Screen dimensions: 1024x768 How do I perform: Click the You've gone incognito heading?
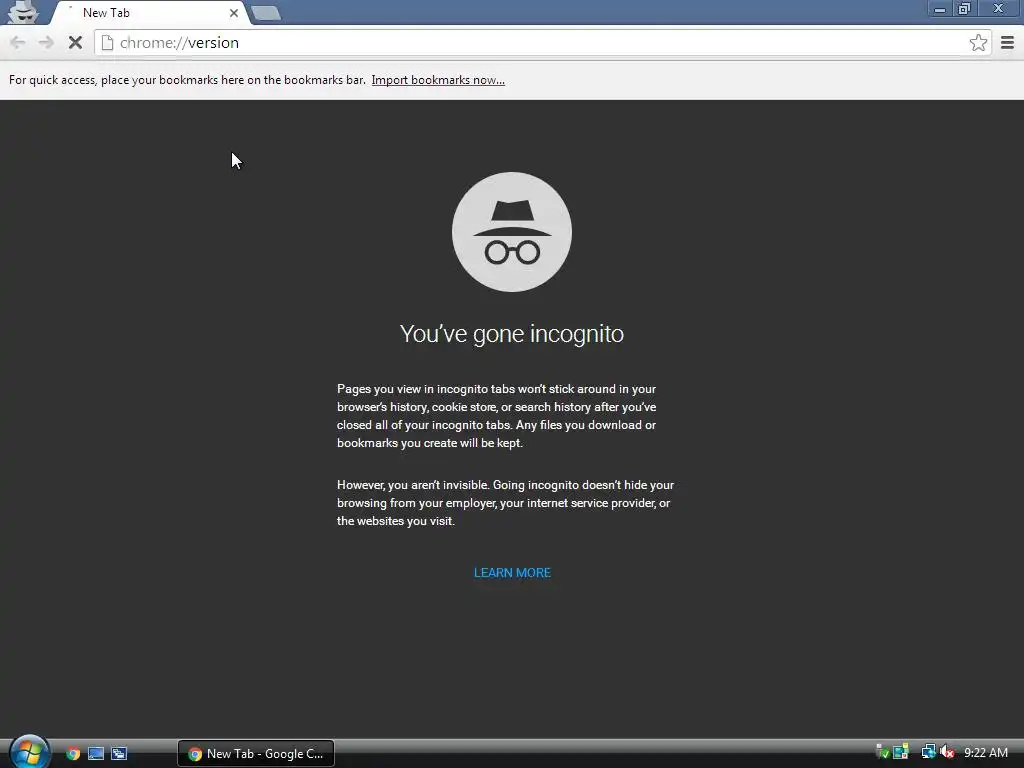click(x=512, y=334)
